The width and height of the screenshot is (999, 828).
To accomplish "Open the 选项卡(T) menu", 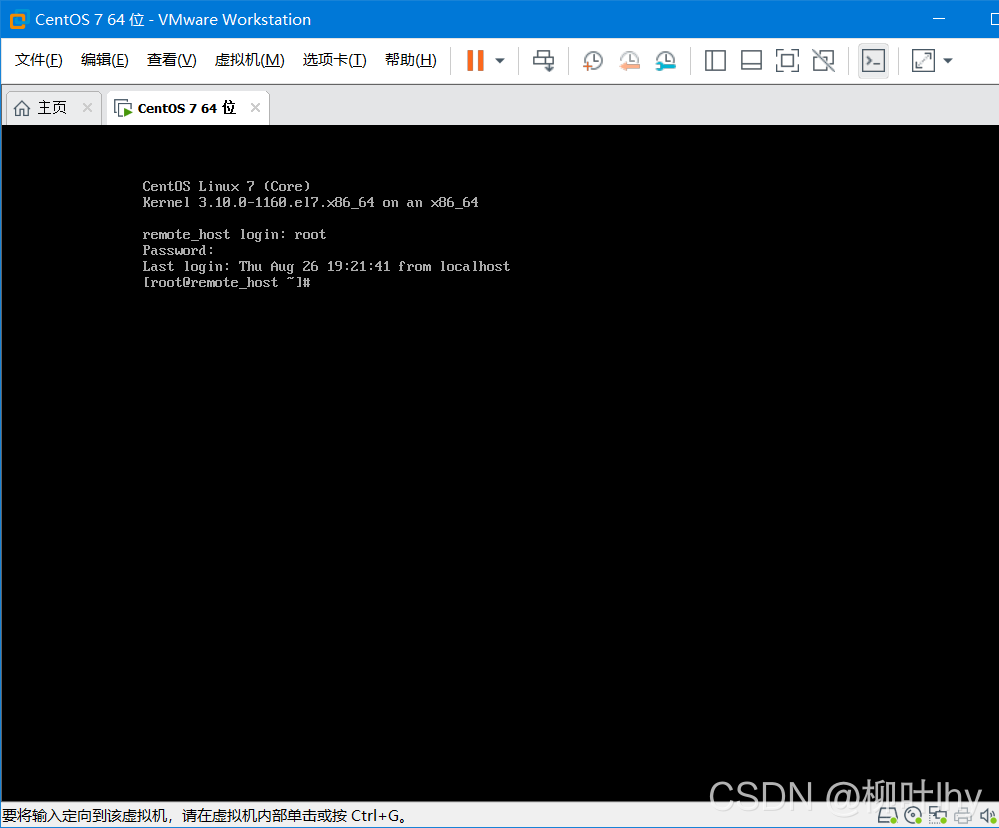I will tap(334, 60).
